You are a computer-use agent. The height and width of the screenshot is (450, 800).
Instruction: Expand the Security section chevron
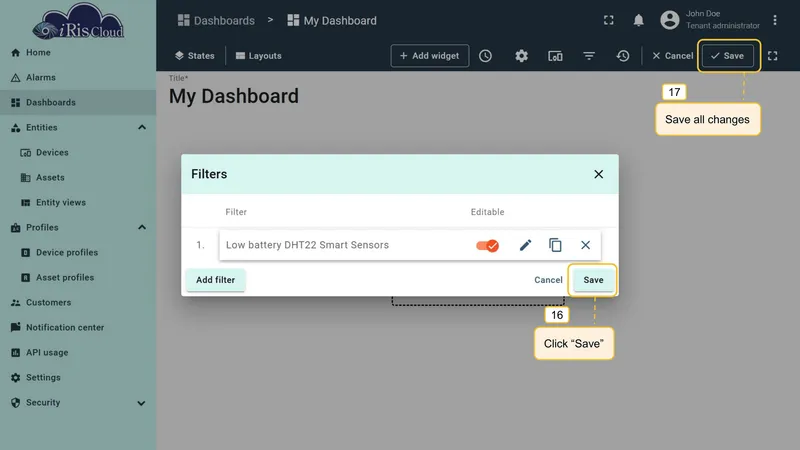(x=141, y=403)
